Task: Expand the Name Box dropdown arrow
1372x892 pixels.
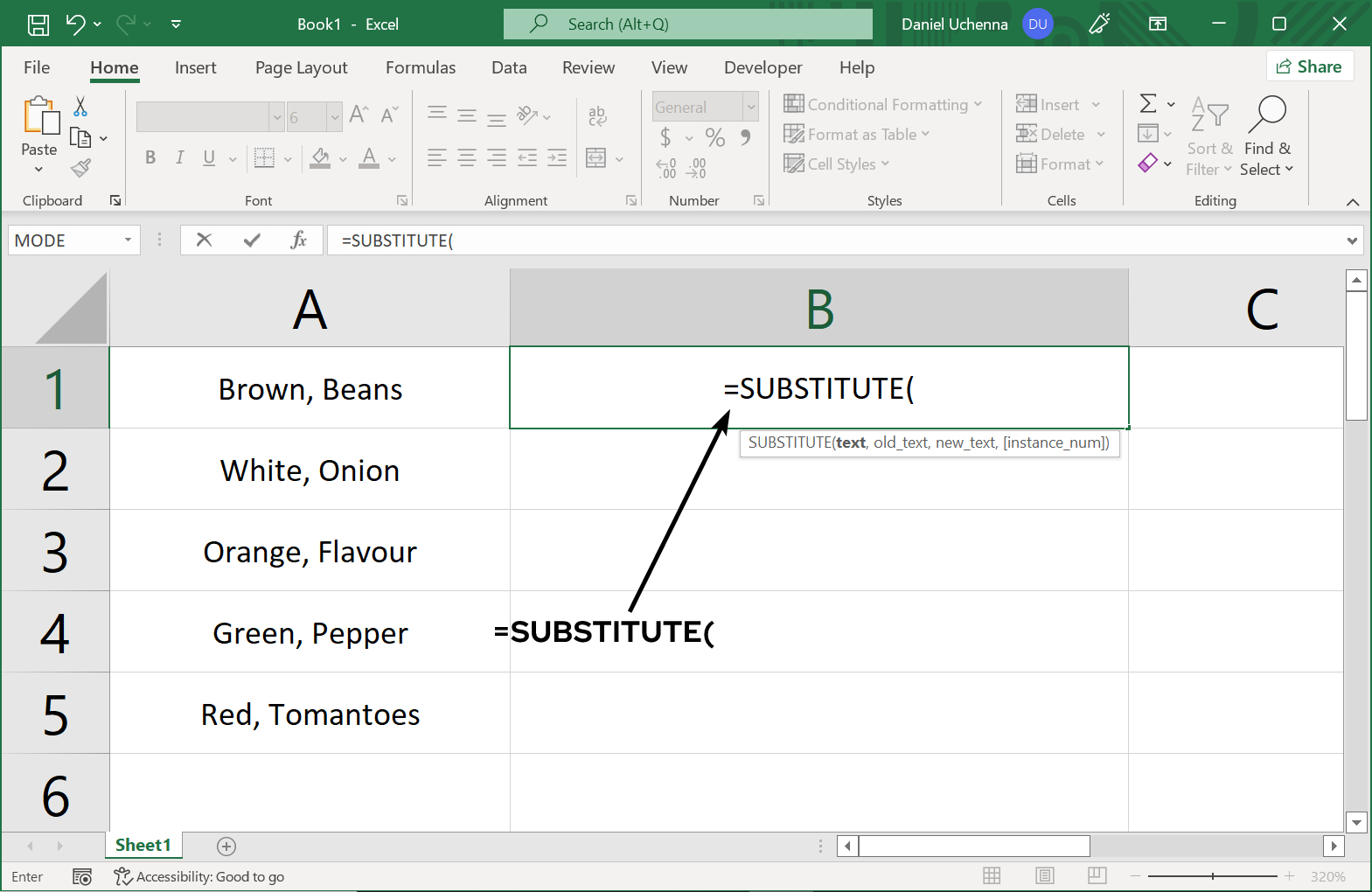Action: (128, 240)
